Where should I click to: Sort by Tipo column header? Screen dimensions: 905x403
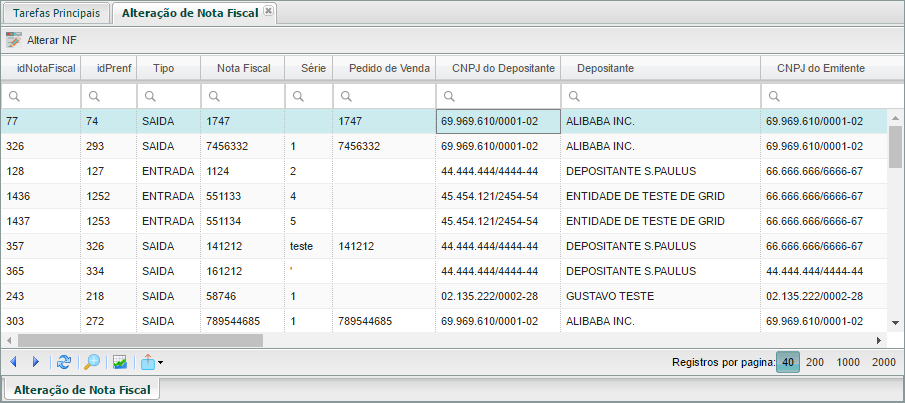tap(169, 68)
